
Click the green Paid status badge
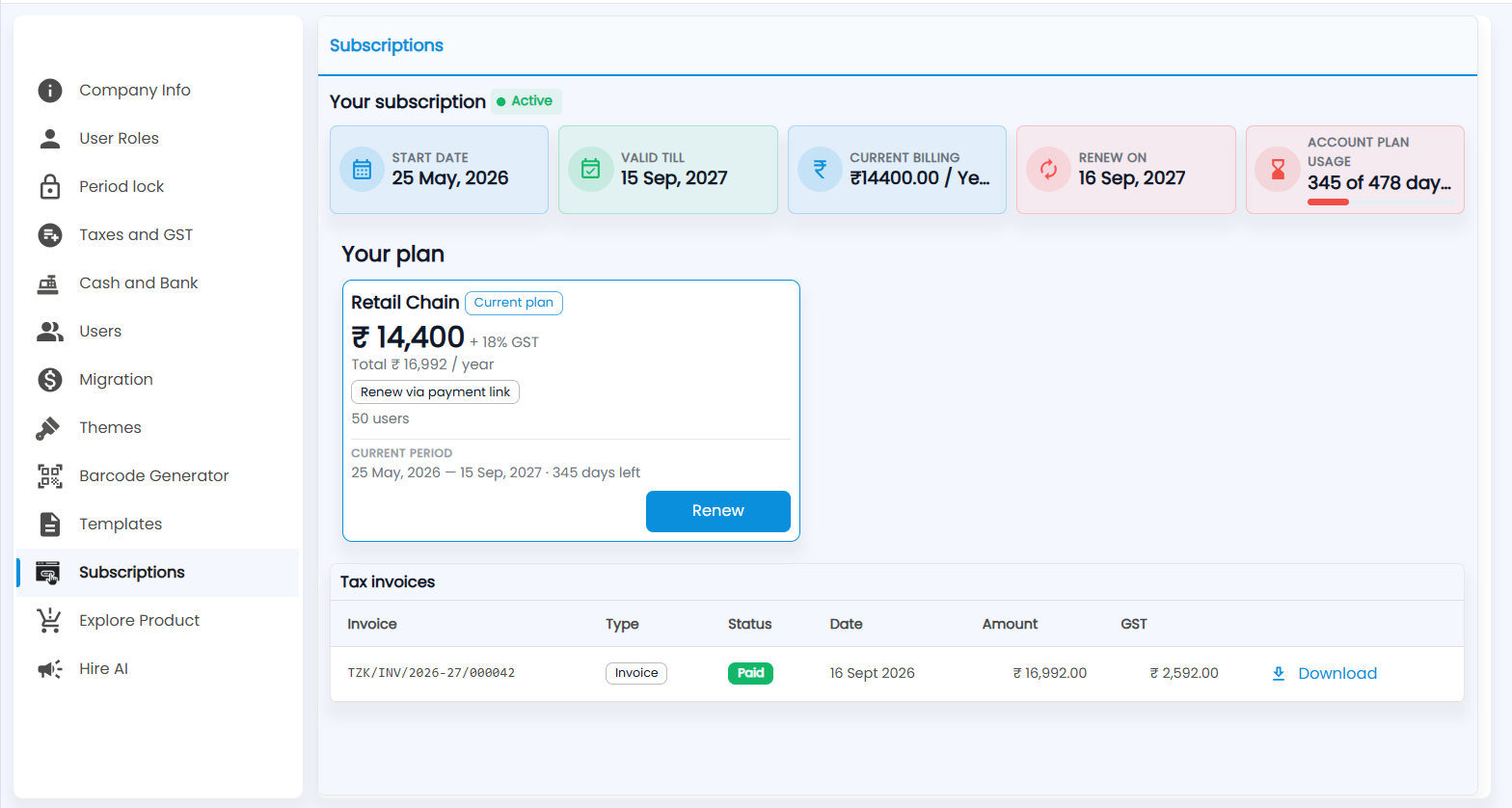[x=750, y=673]
